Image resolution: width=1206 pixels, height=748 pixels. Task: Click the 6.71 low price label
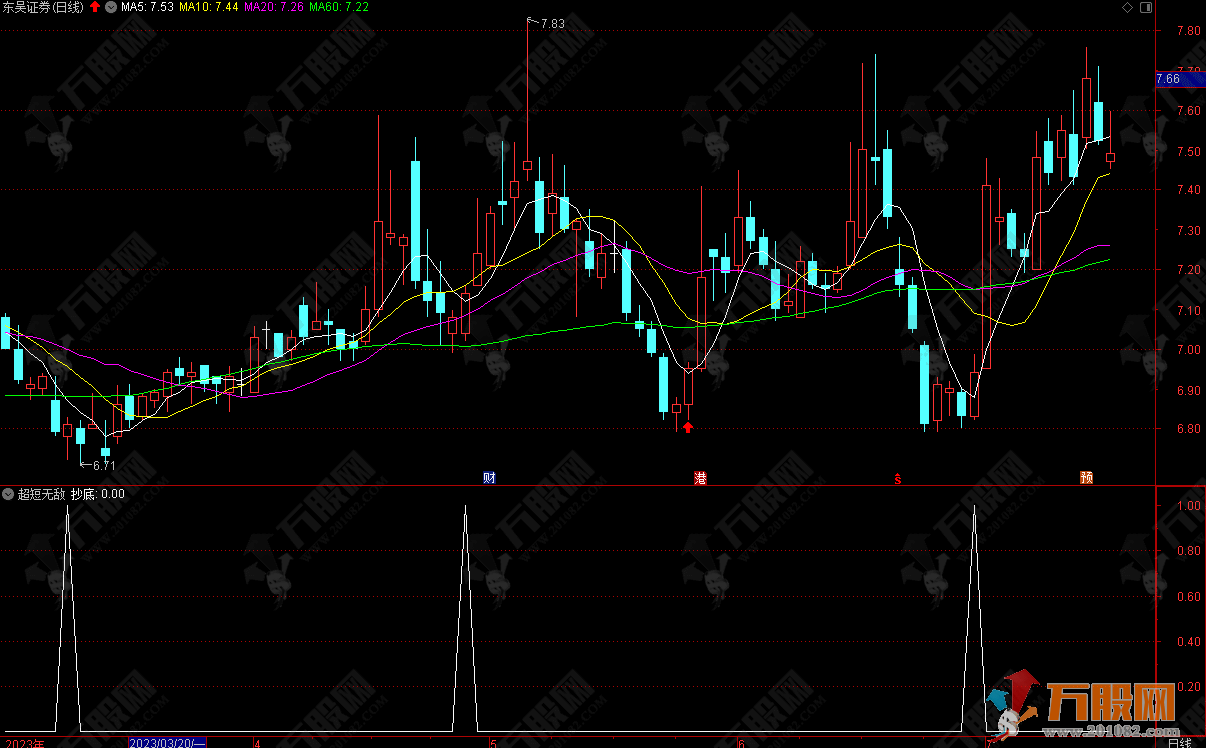[x=104, y=465]
